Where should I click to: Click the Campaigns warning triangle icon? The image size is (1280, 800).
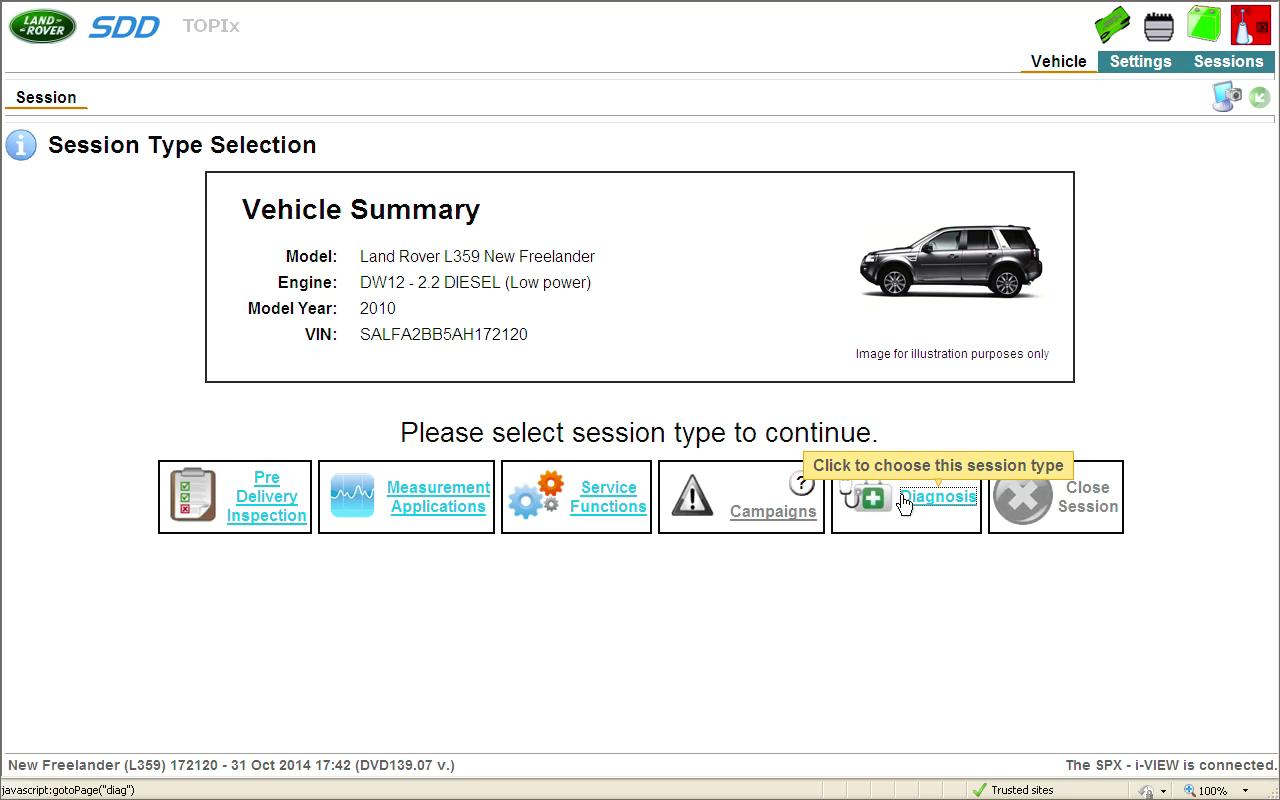click(x=691, y=496)
